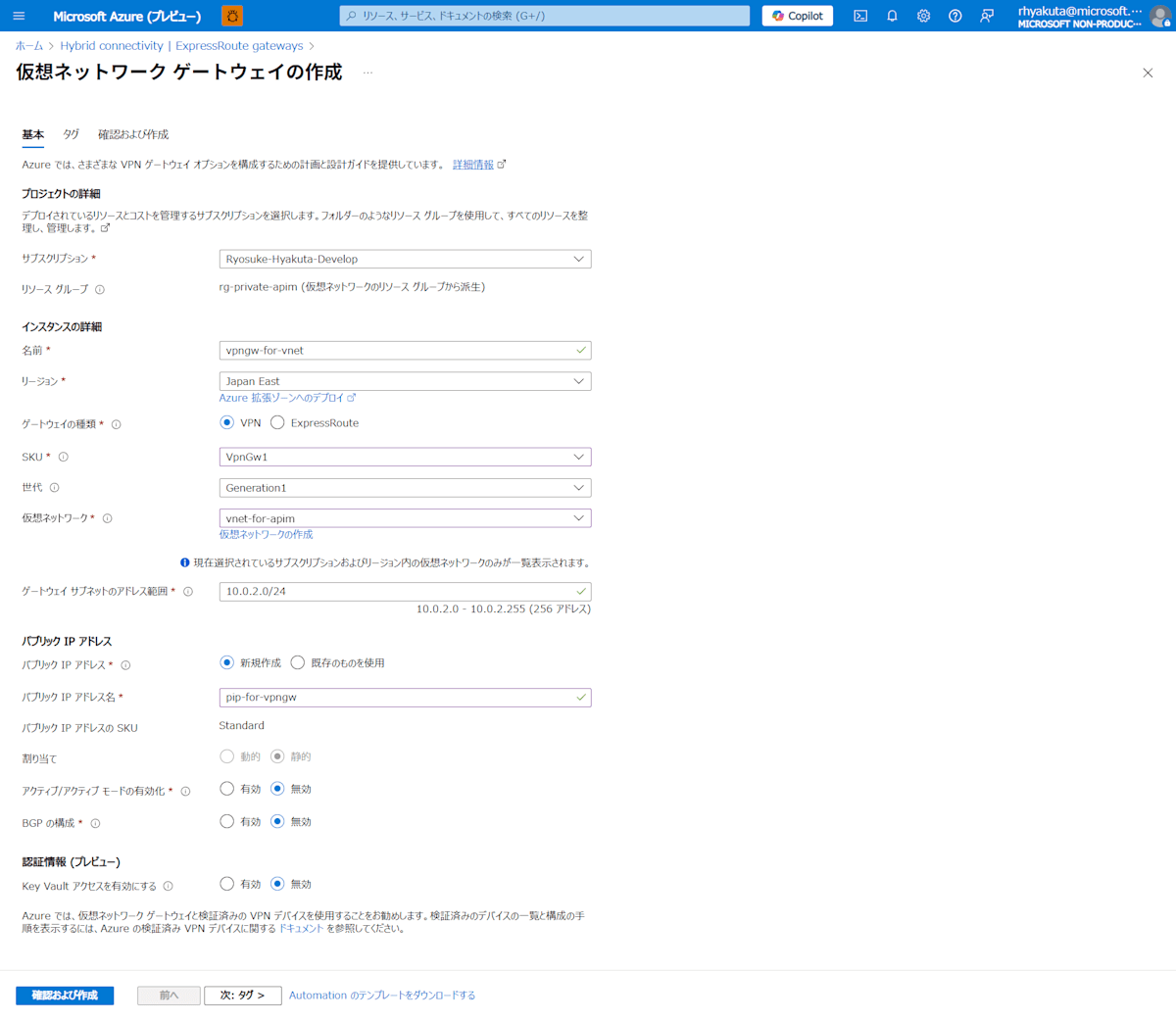Screen dimensions: 1176x1021
Task: Click info icon beside アクティブ/アクティブ モードの有効化
Action: (x=185, y=792)
